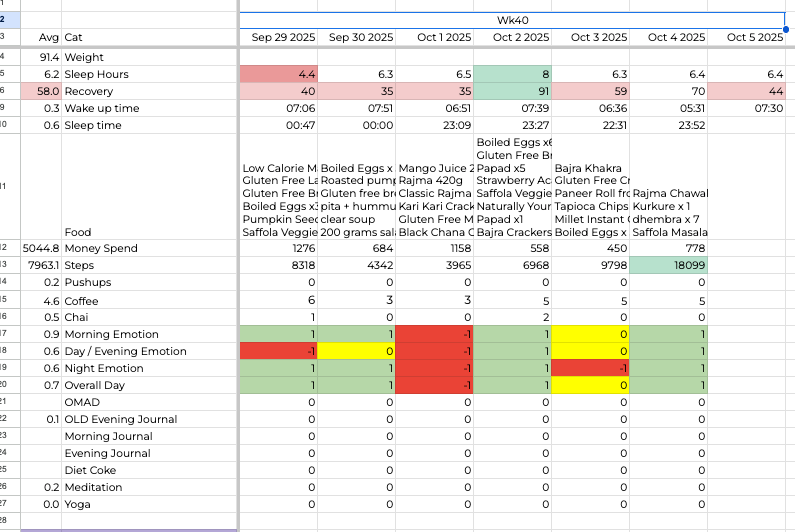Click the Sep 29 2025 date header
The image size is (795, 532).
pos(279,38)
